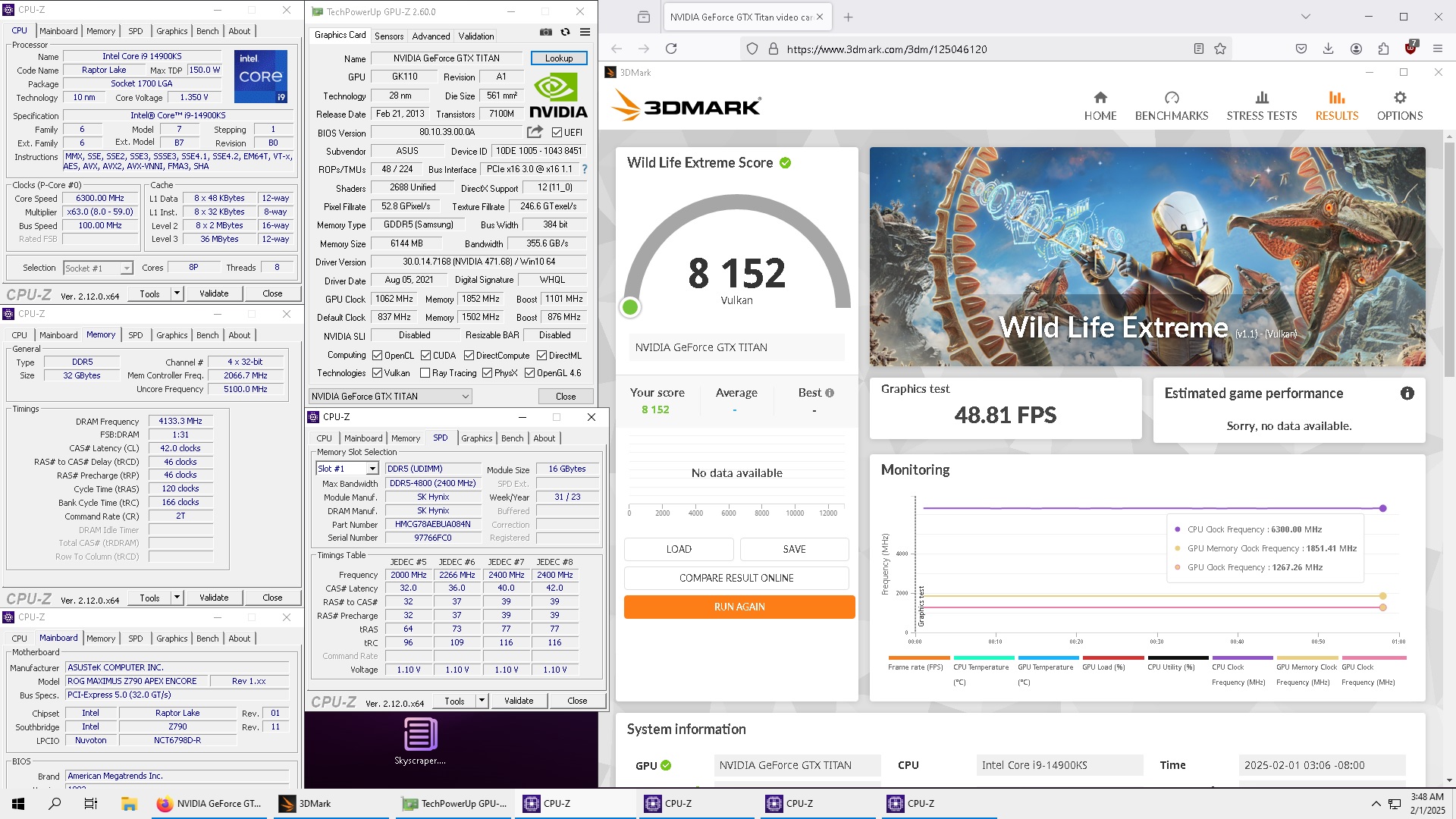
Task: Show hidden system tray icons
Action: click(x=1376, y=804)
